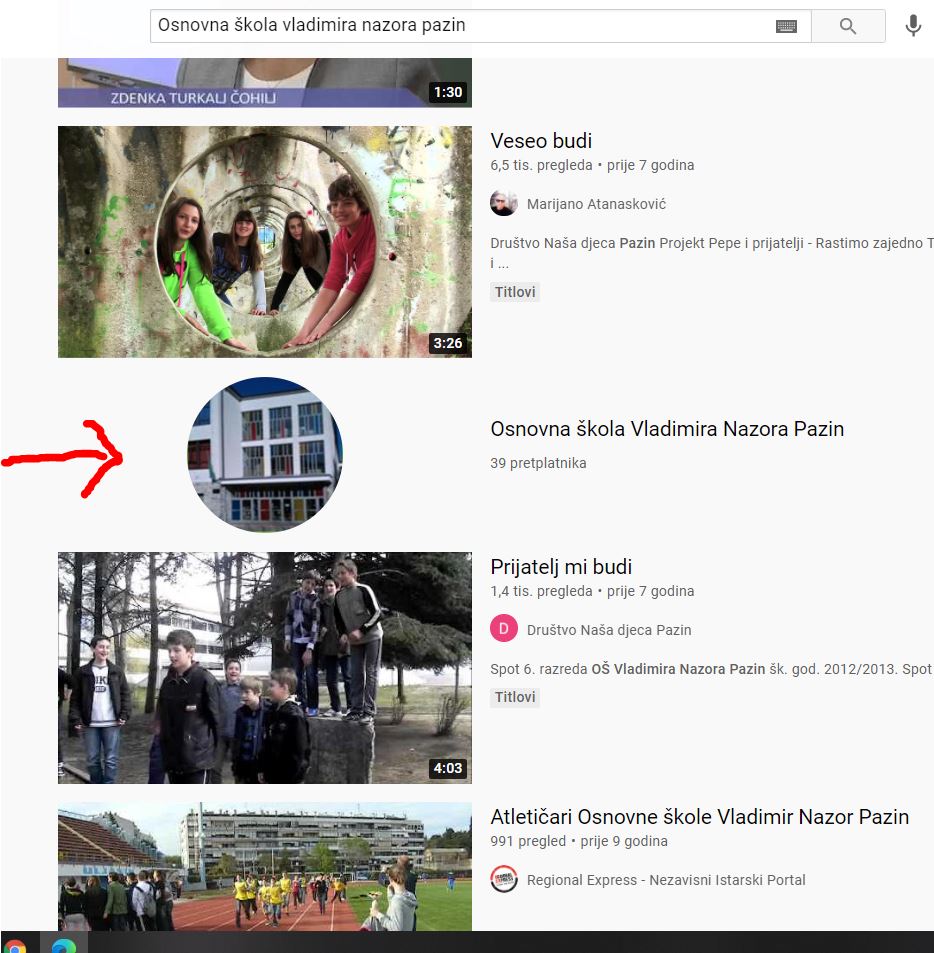Play the Atletičari video thumbnail
The width and height of the screenshot is (934, 953).
265,866
